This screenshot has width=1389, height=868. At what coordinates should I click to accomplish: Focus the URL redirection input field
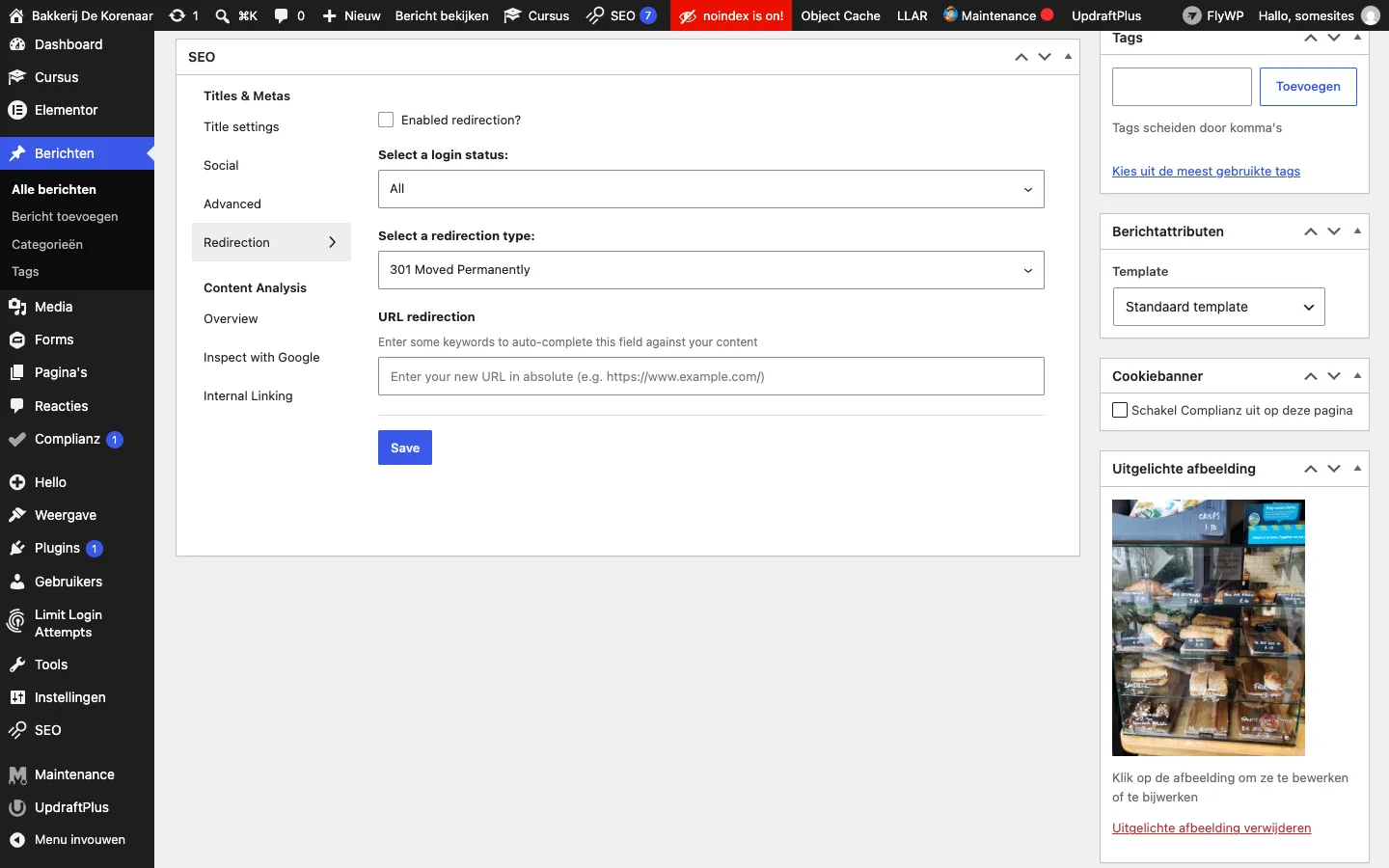(711, 376)
